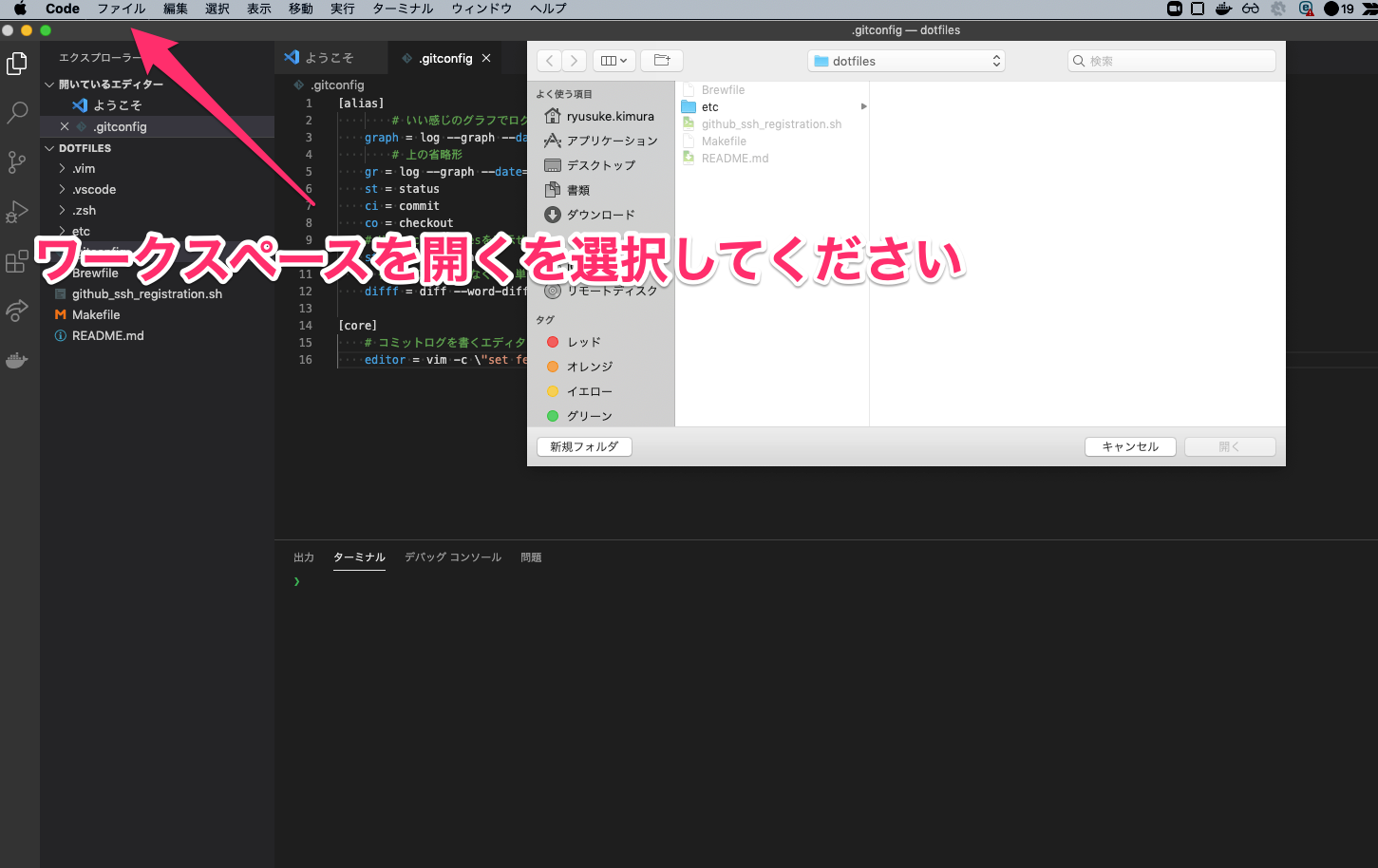
Task: Open the Extensions icon in activity bar
Action: pyautogui.click(x=17, y=261)
